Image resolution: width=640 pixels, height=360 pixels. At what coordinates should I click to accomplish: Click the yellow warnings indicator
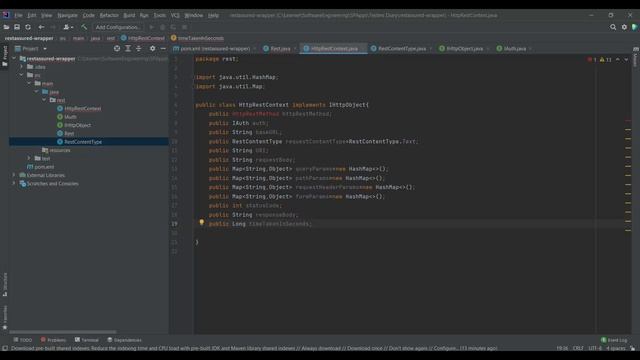pyautogui.click(x=606, y=60)
